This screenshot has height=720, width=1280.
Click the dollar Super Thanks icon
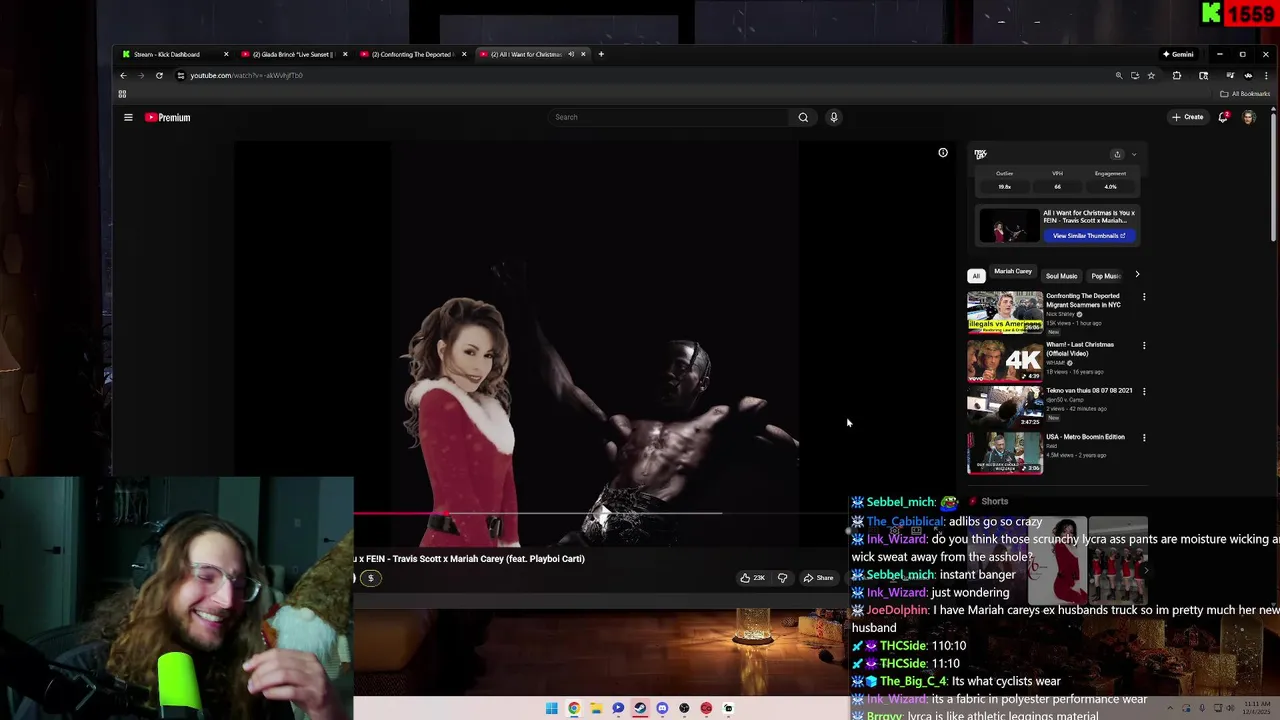pyautogui.click(x=370, y=578)
